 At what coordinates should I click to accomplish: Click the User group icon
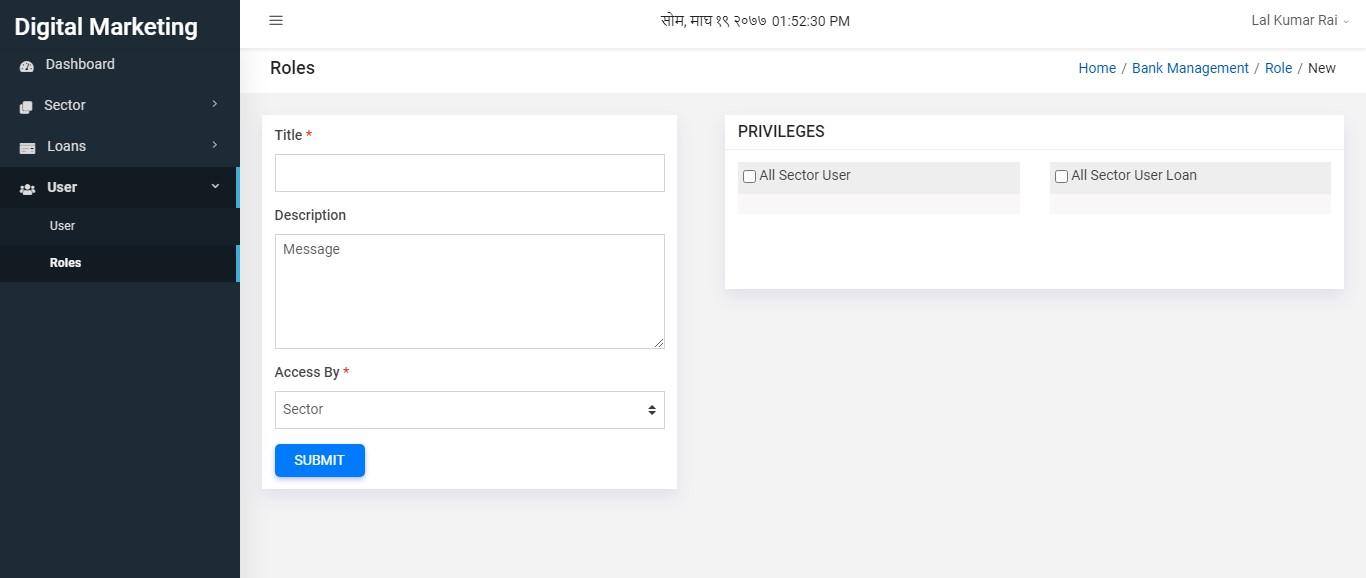coord(28,188)
